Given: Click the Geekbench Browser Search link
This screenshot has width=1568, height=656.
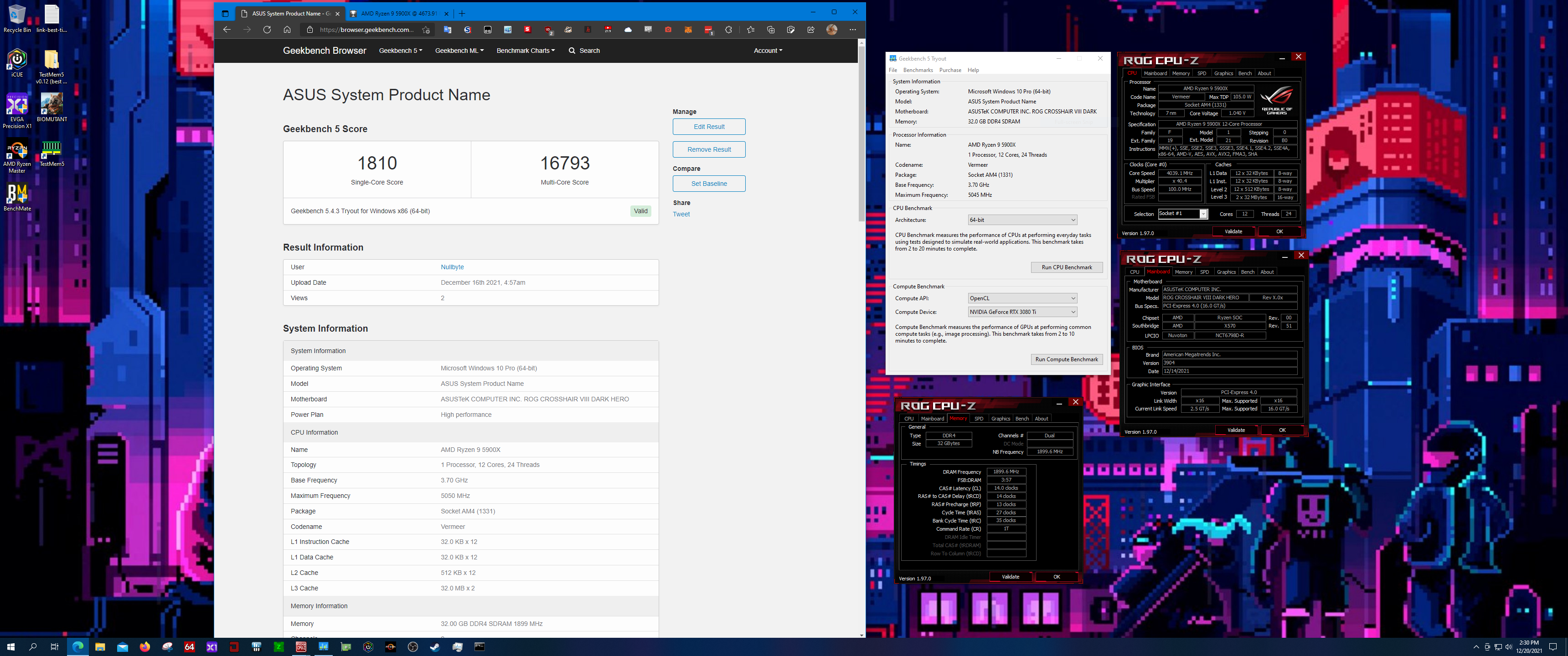Looking at the screenshot, I should (584, 51).
